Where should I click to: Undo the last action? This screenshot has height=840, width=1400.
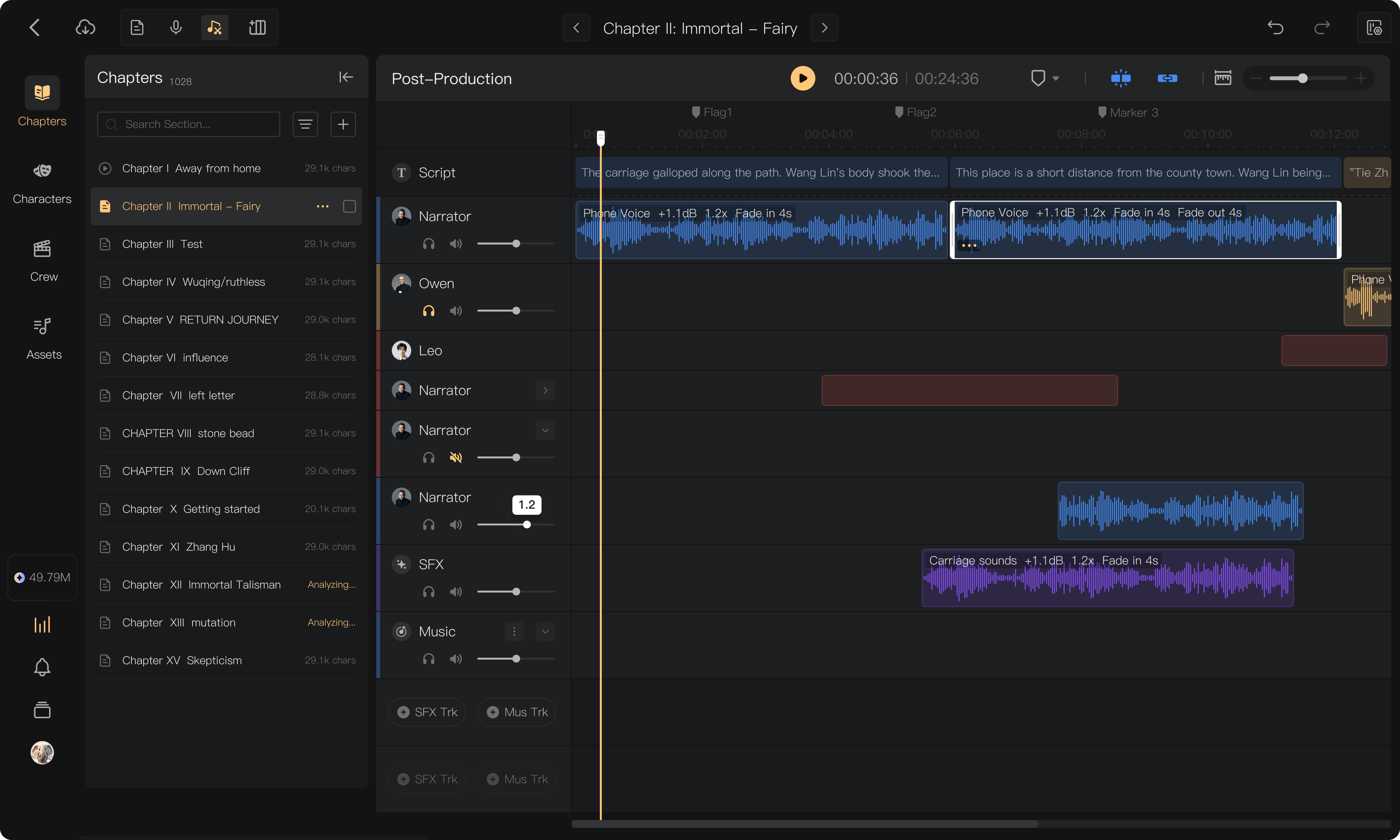coord(1275,27)
